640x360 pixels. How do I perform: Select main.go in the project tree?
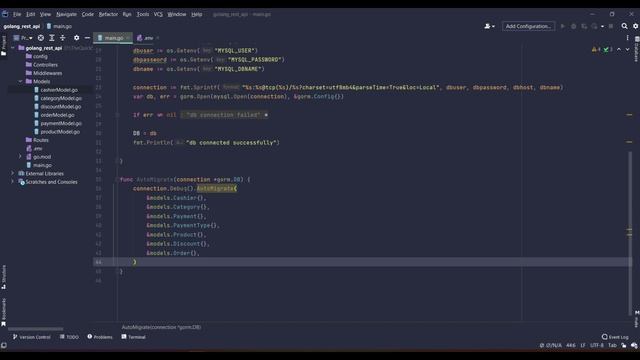click(39, 165)
